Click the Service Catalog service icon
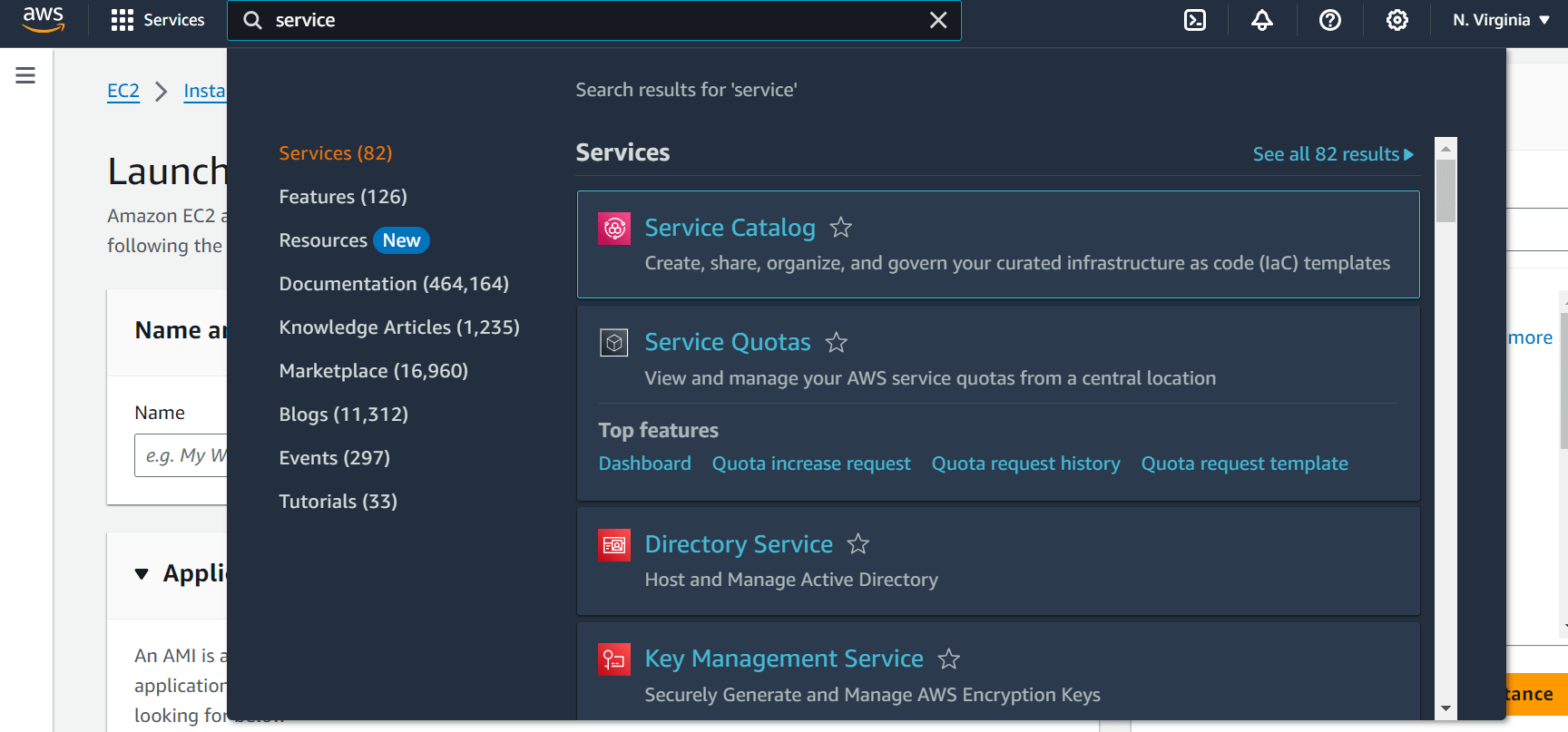Screen dimensions: 1568x732 pyautogui.click(x=614, y=229)
